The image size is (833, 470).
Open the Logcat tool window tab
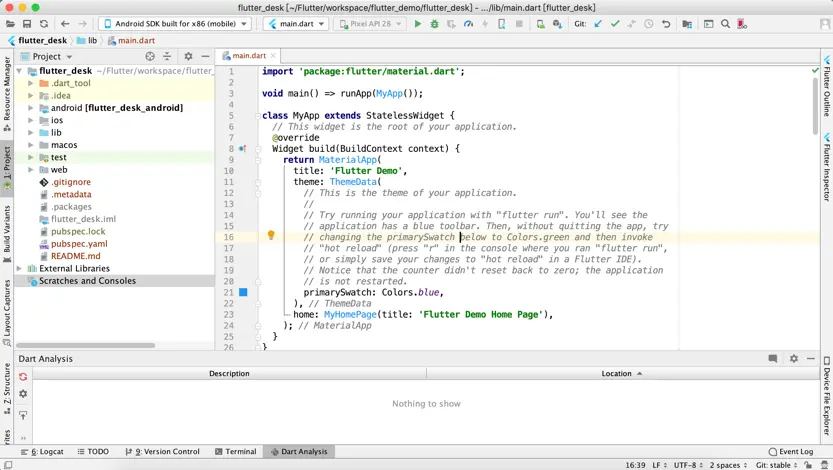[x=42, y=451]
